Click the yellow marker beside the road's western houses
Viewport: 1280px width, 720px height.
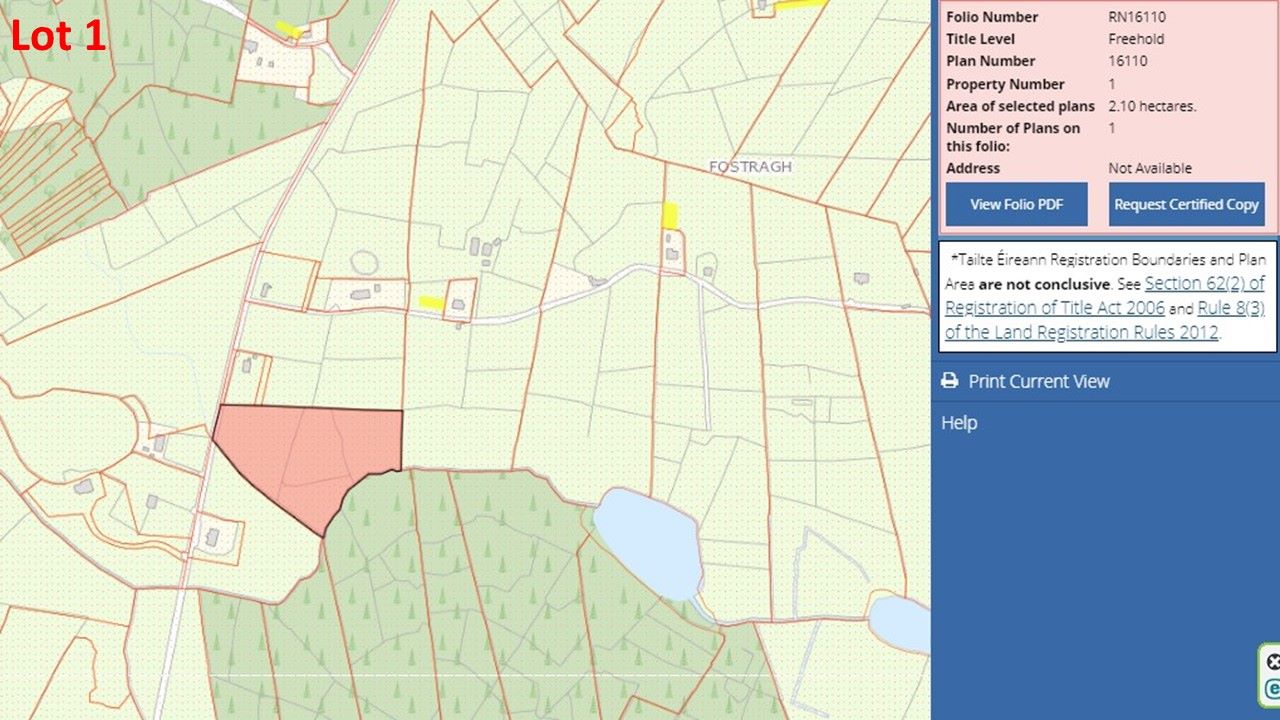[432, 302]
